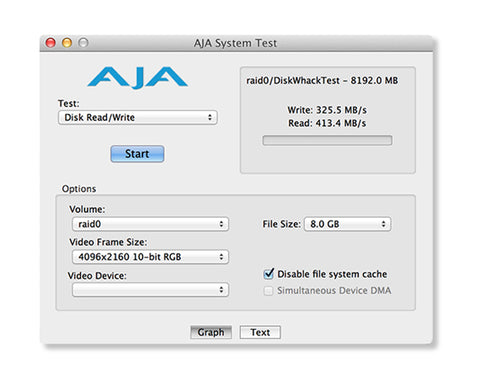Image resolution: width=480 pixels, height=387 pixels.
Task: Click the Video Frame Size label
Action: [x=108, y=242]
